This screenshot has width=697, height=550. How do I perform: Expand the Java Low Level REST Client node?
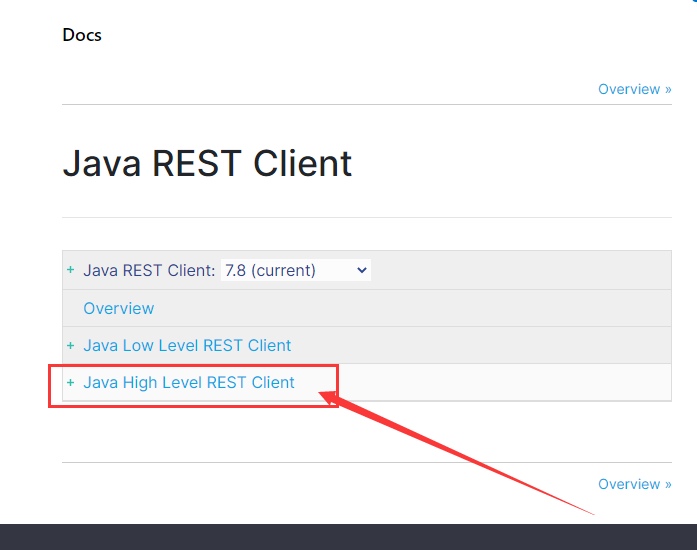point(70,346)
